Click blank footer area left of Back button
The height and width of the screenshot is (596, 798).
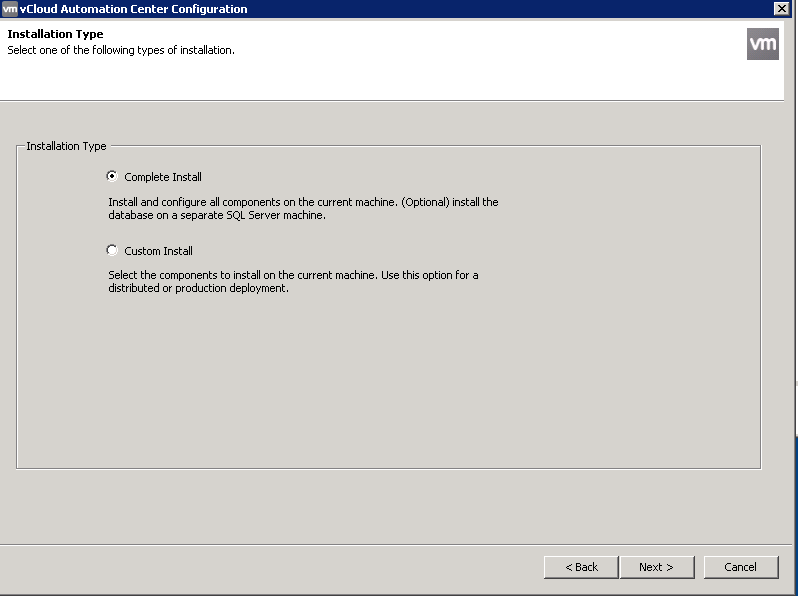click(x=270, y=567)
